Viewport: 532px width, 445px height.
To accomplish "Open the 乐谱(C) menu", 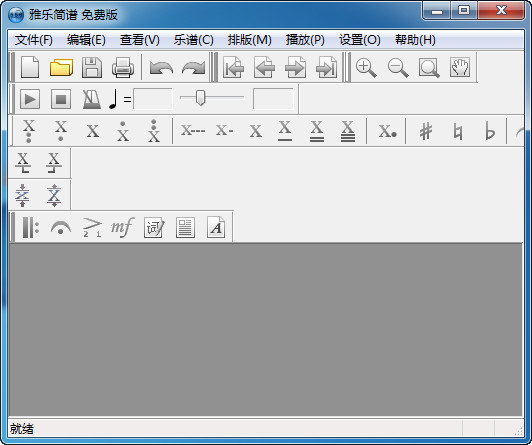I will pos(193,40).
